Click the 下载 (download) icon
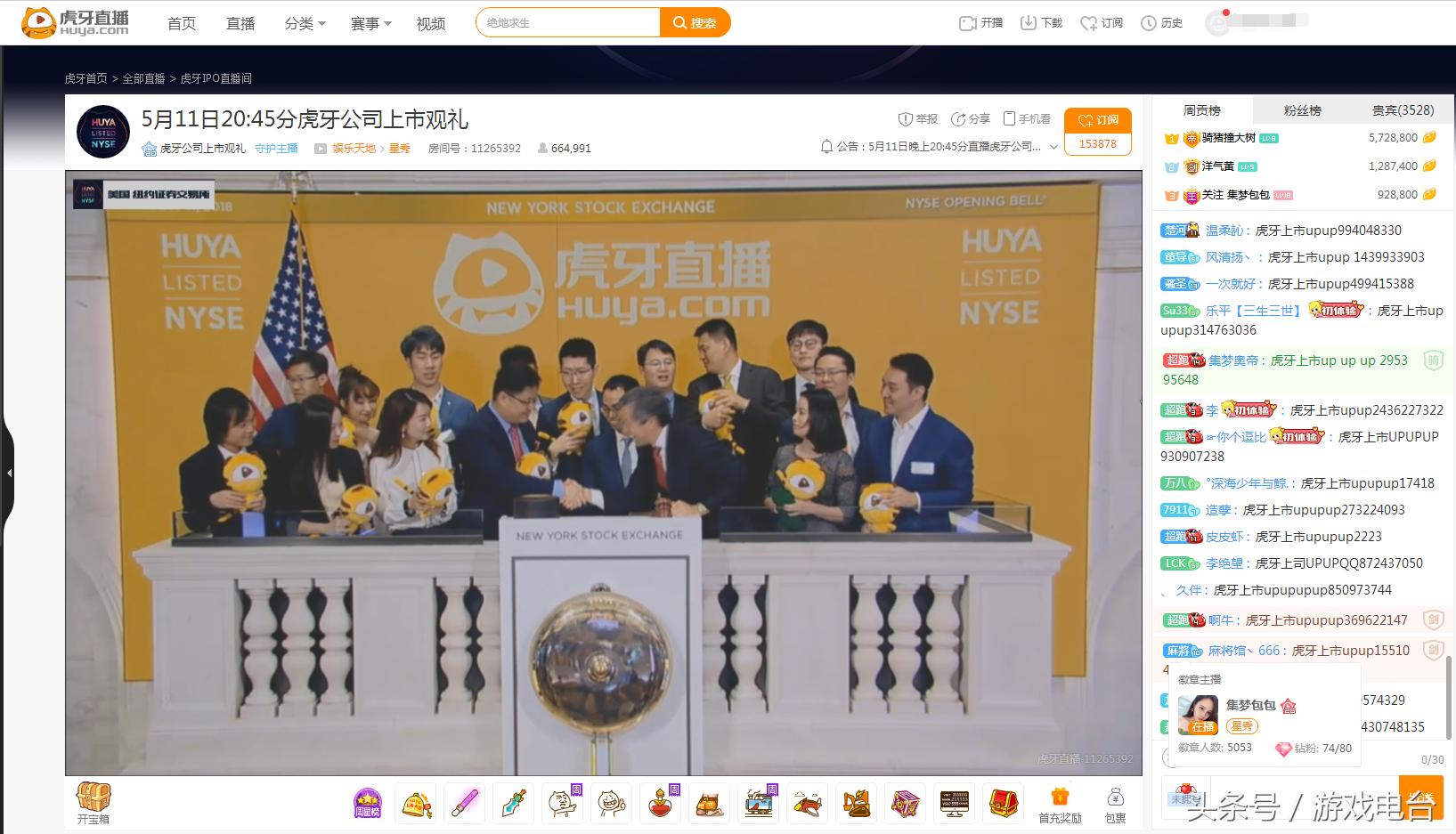1456x834 pixels. 1040,22
